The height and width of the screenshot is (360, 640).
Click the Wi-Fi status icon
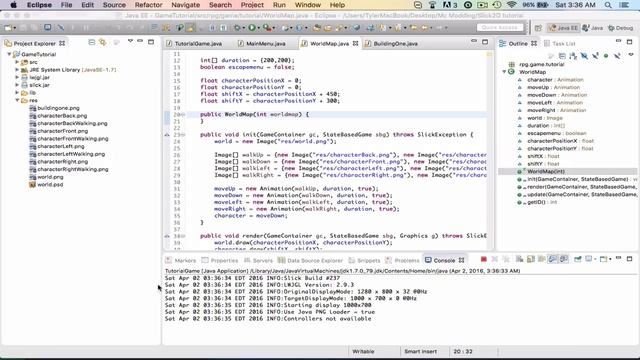click(511, 5)
